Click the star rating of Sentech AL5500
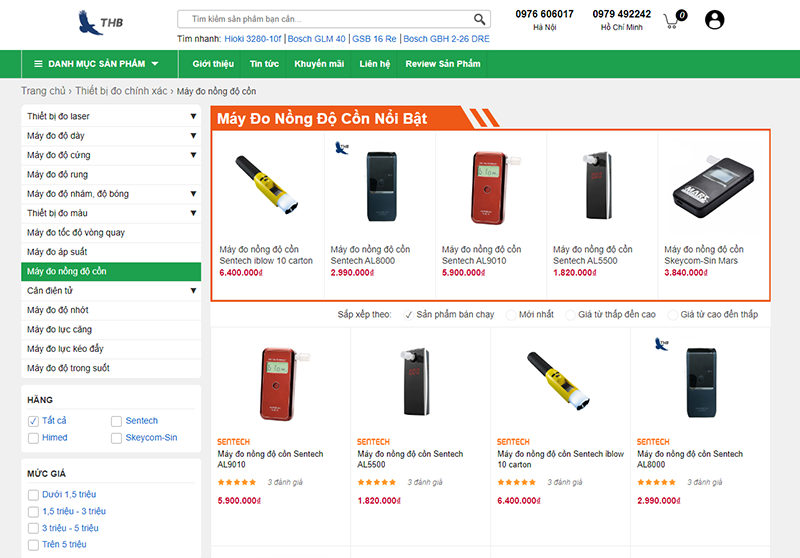This screenshot has width=800, height=558. 377,482
